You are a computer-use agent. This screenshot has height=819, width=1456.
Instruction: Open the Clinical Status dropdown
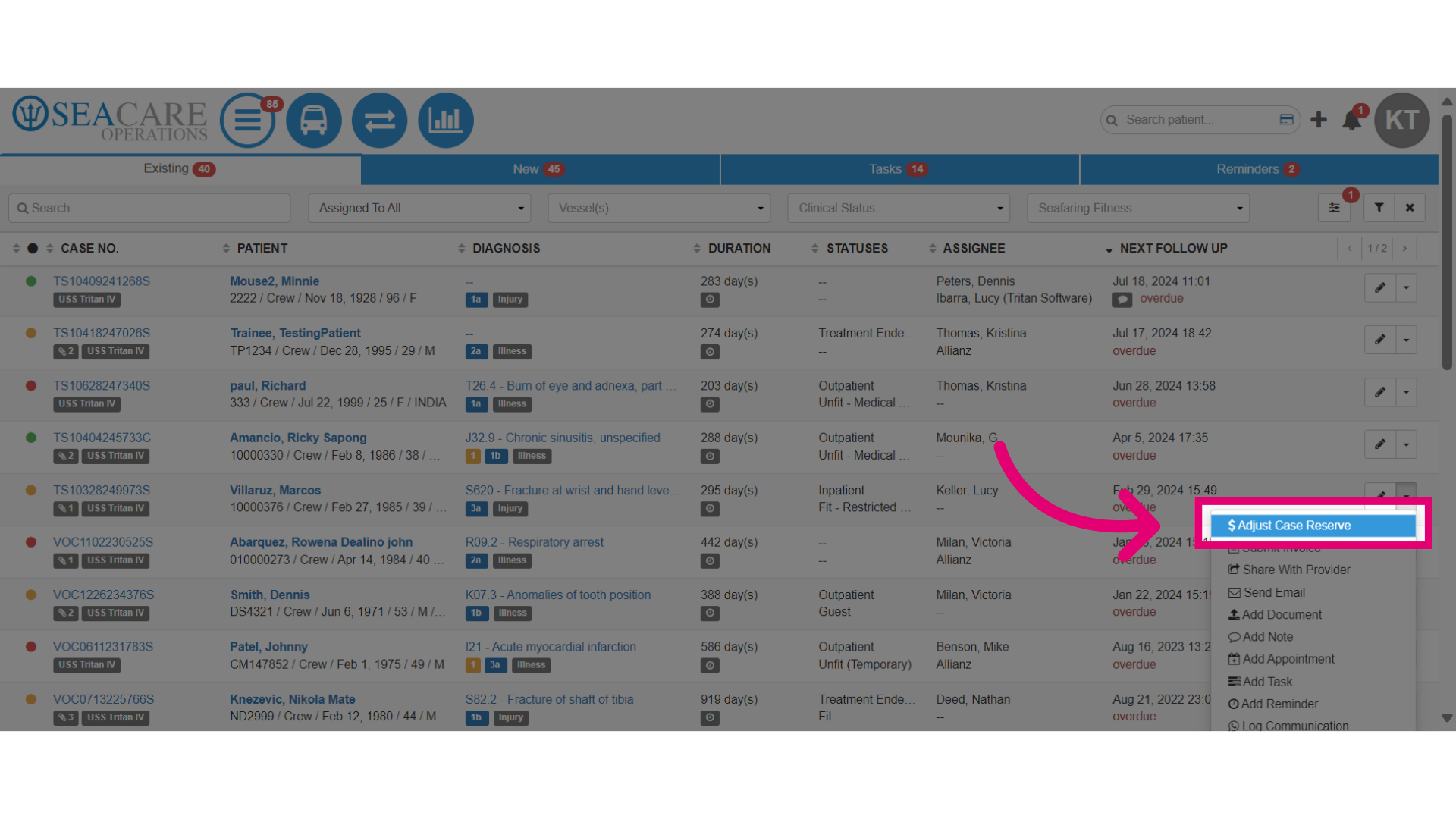[x=899, y=208]
